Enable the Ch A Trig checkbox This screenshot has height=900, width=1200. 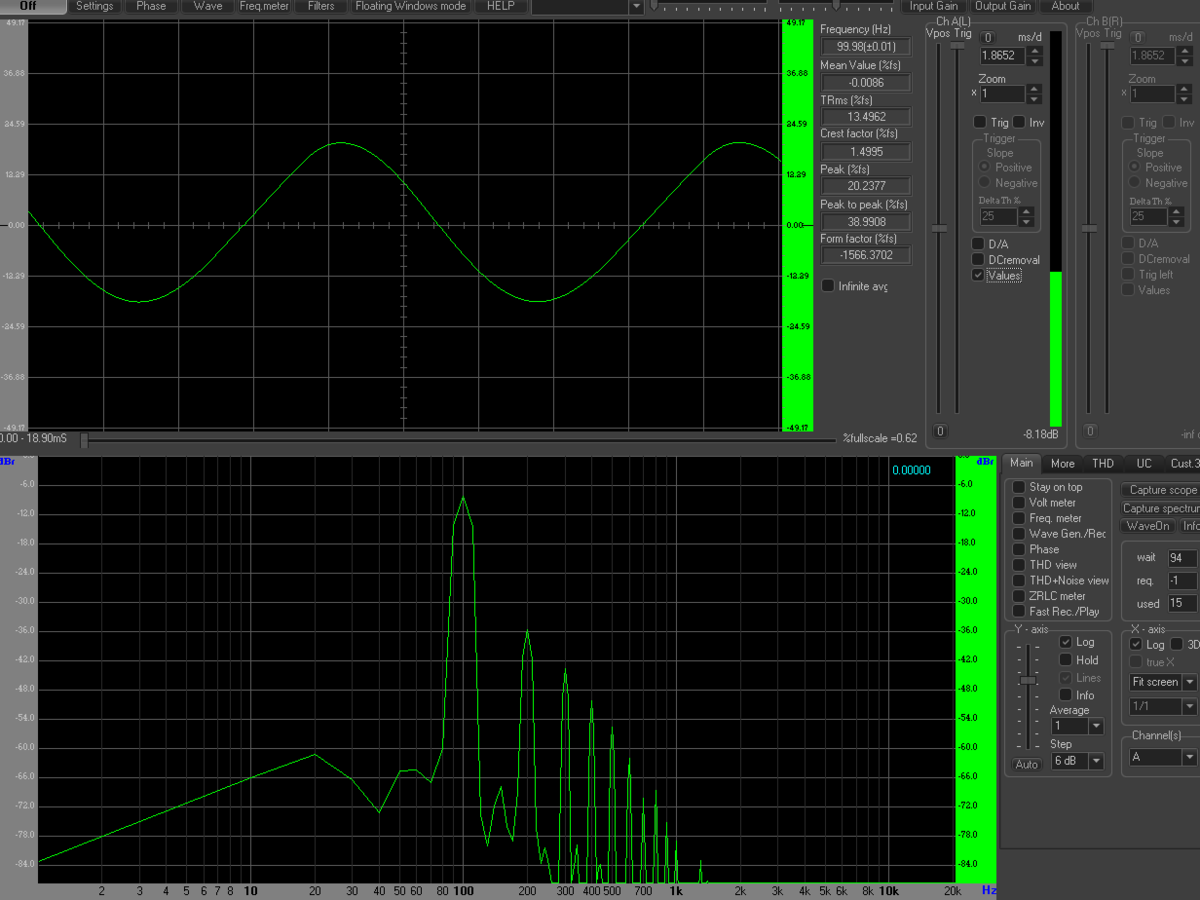coord(980,122)
